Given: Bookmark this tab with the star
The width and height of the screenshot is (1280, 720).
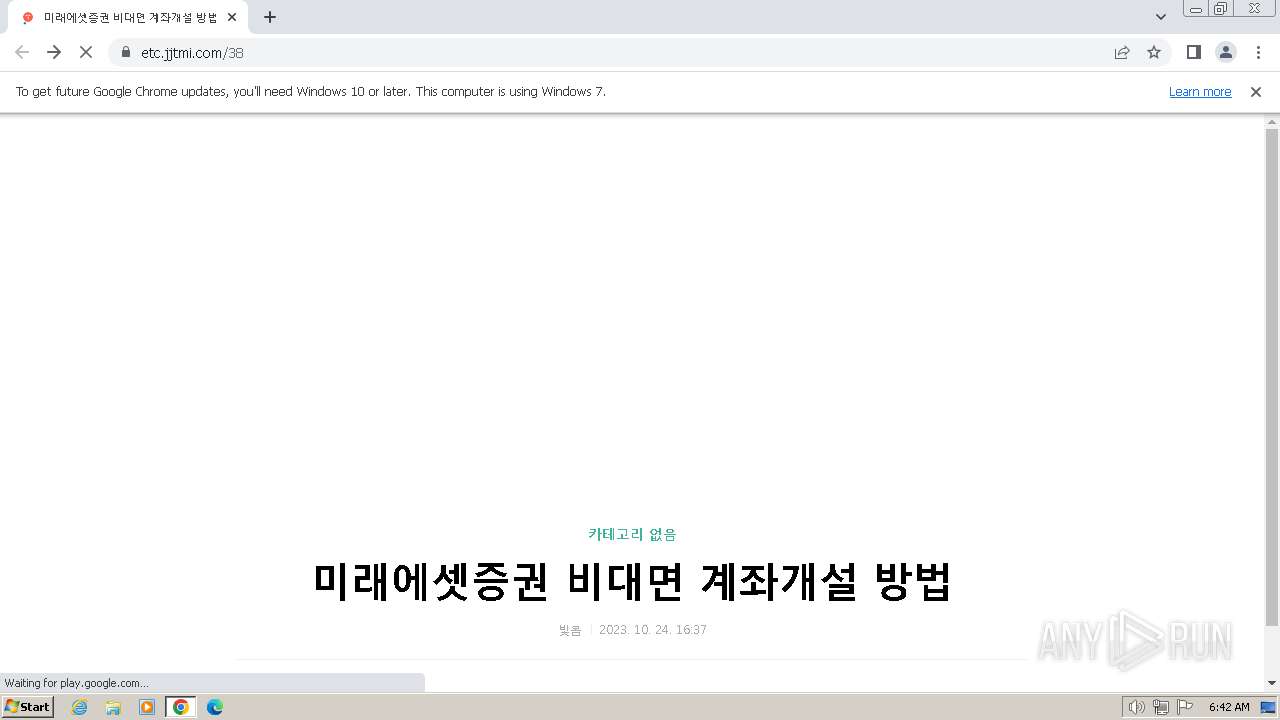Looking at the screenshot, I should (x=1154, y=52).
